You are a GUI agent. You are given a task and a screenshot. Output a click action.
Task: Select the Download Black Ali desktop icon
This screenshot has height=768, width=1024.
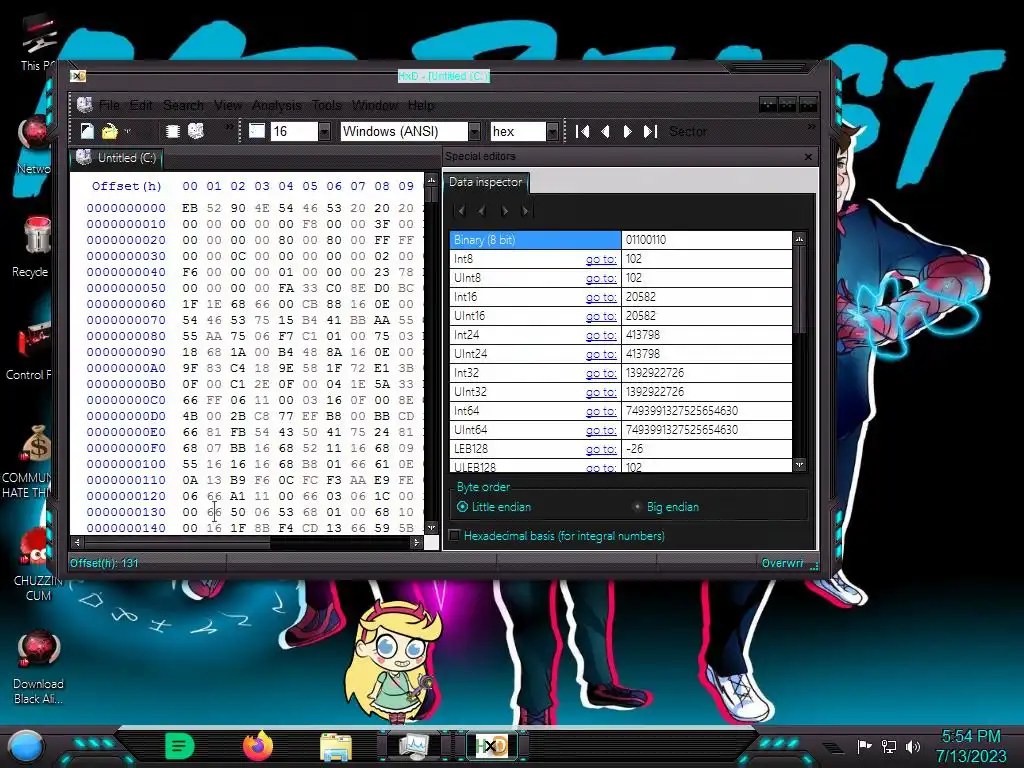[38, 666]
